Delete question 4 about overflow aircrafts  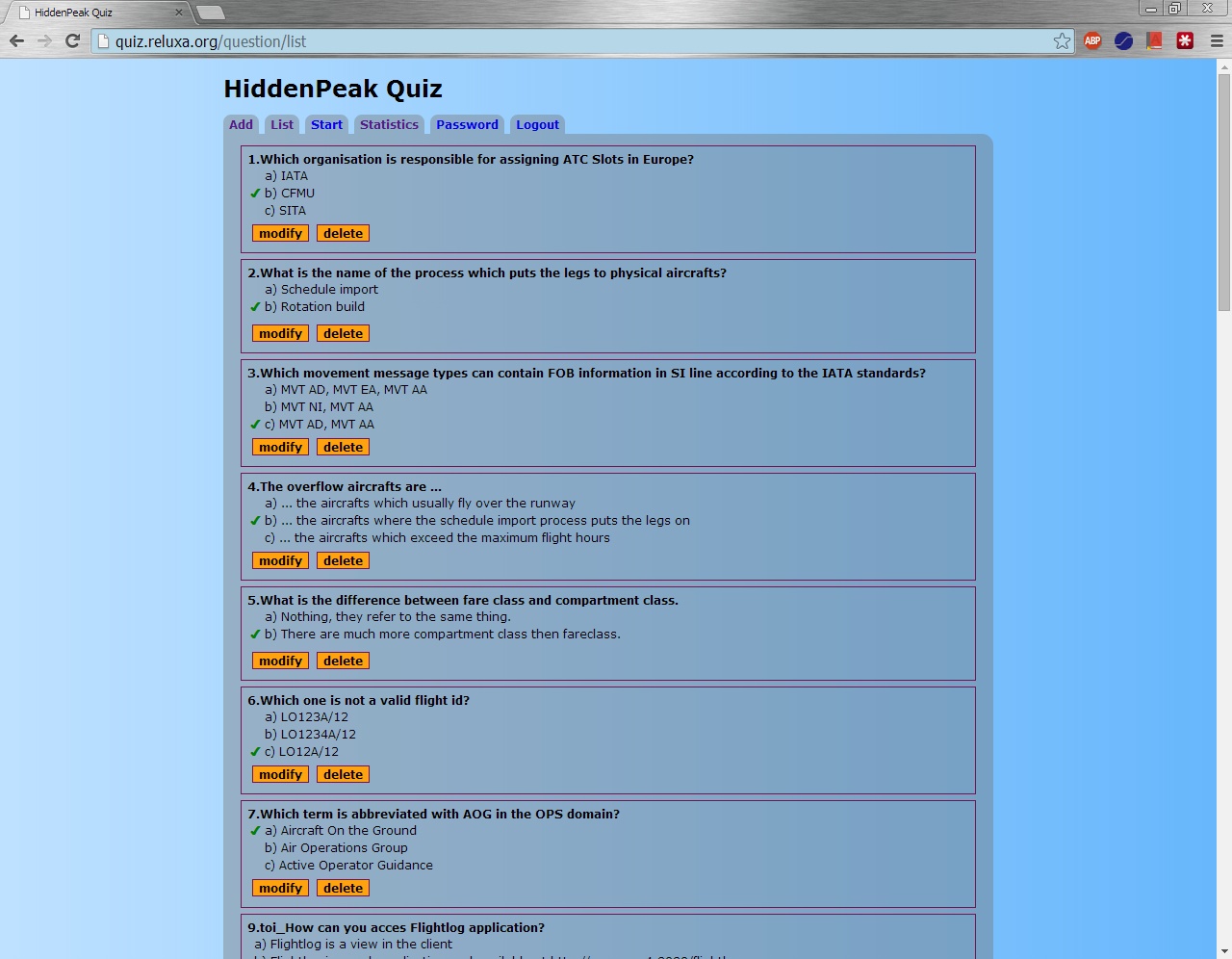343,560
